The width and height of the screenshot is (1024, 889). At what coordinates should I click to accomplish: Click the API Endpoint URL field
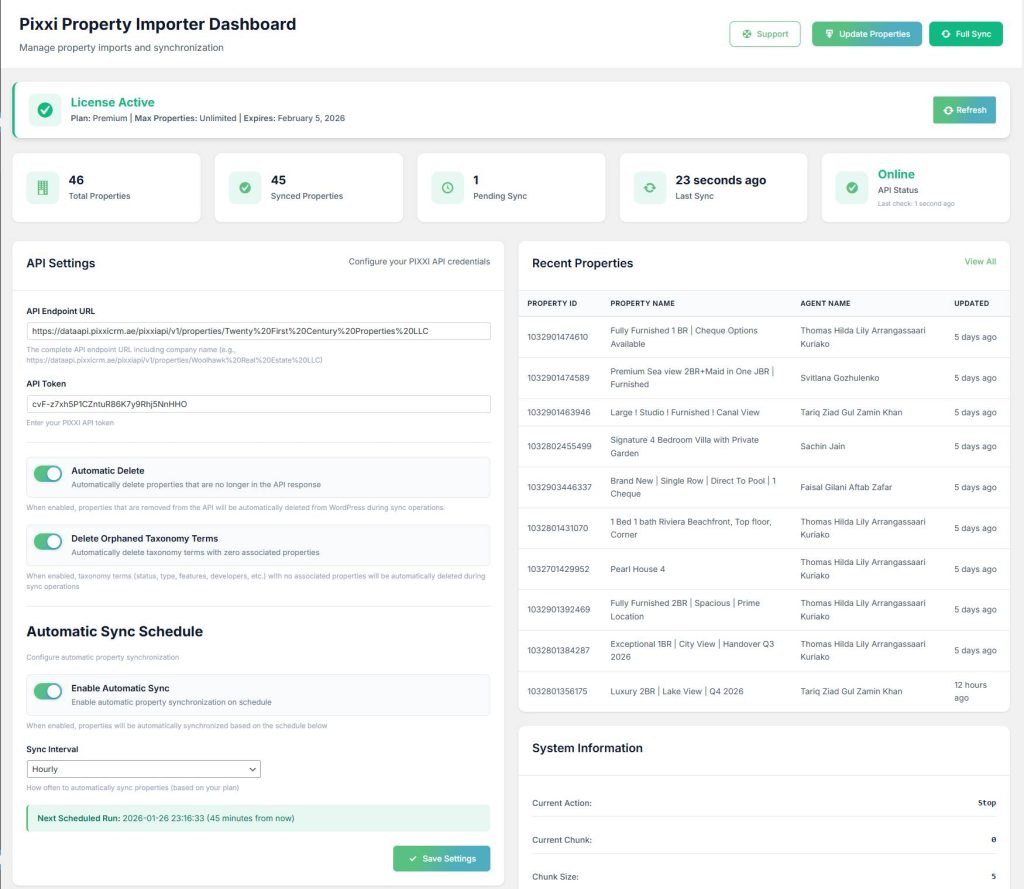(x=258, y=331)
